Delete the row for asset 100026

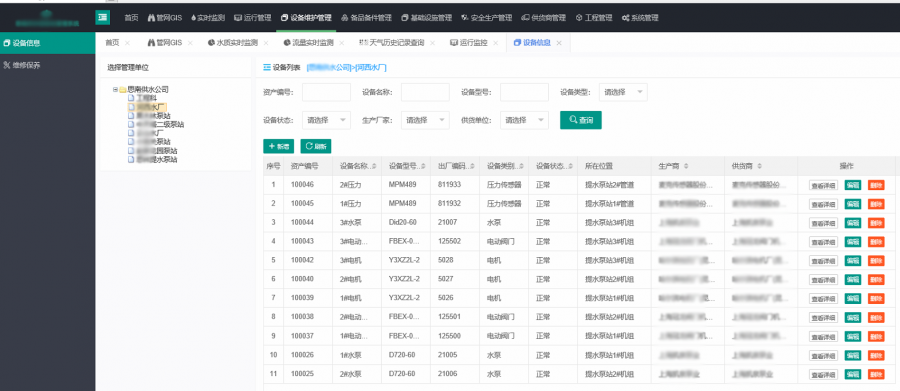[x=876, y=355]
